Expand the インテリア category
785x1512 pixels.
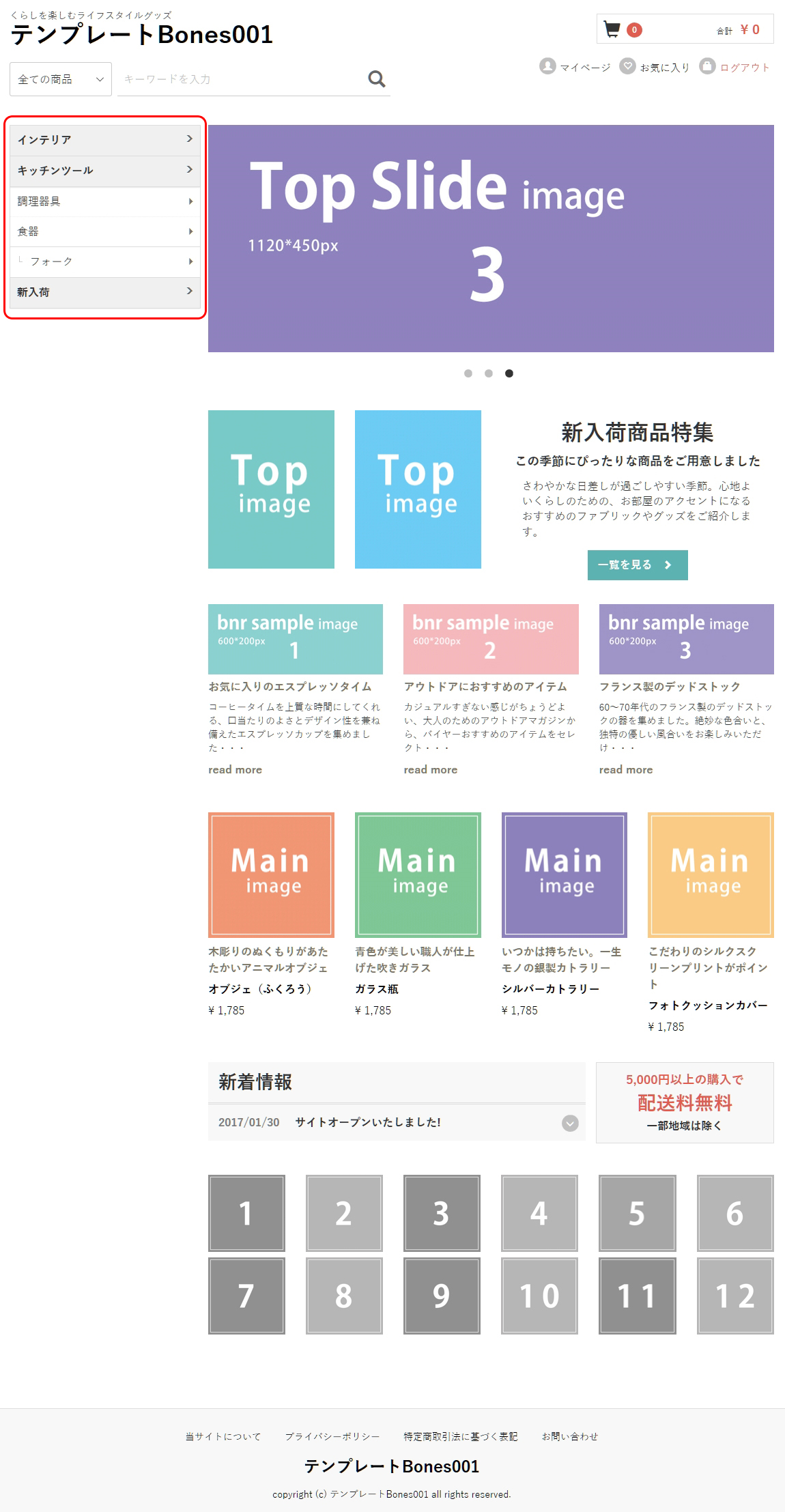tap(105, 140)
